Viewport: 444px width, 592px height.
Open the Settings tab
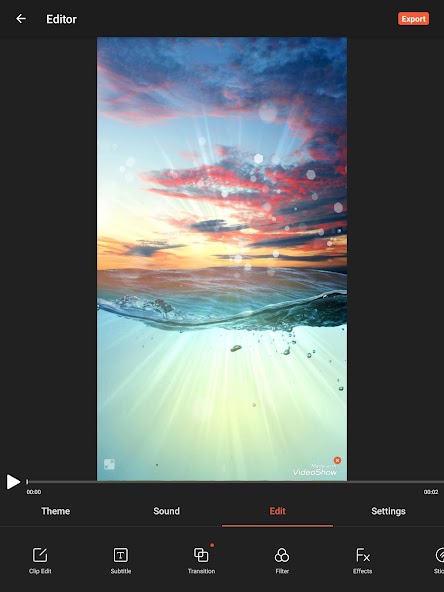click(x=388, y=511)
